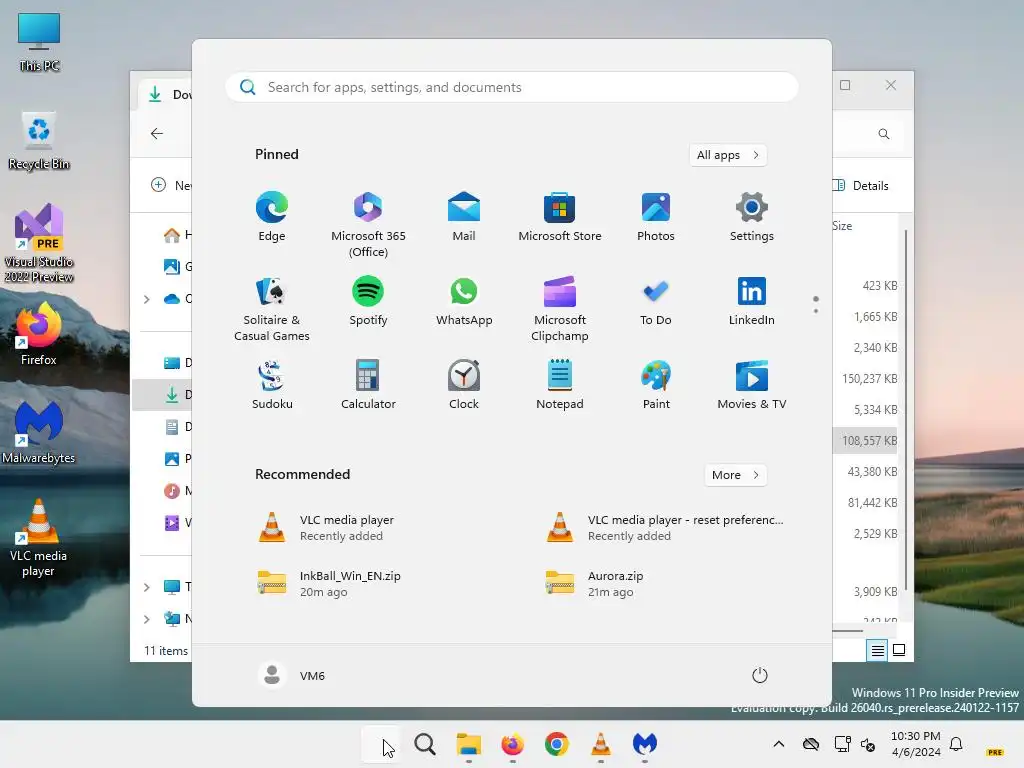Screen dimensions: 1024x768
Task: Open Google Chrome from the taskbar
Action: (556, 744)
